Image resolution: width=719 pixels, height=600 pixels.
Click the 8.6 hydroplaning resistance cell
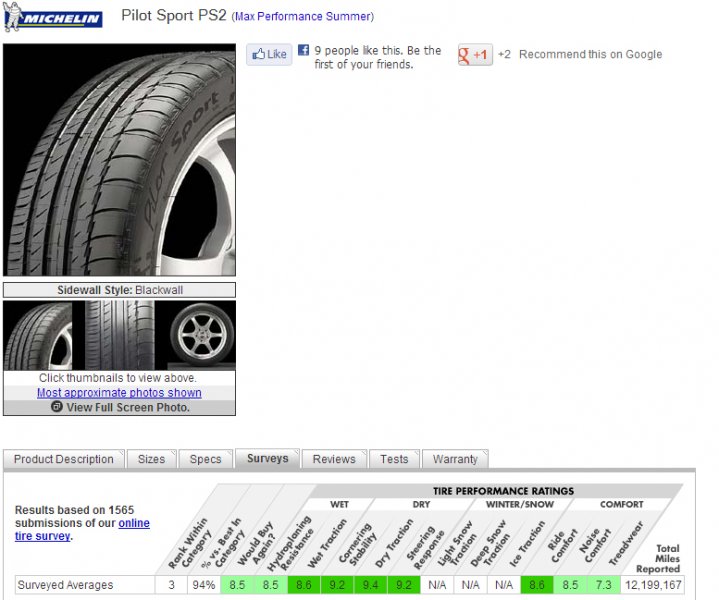[304, 585]
